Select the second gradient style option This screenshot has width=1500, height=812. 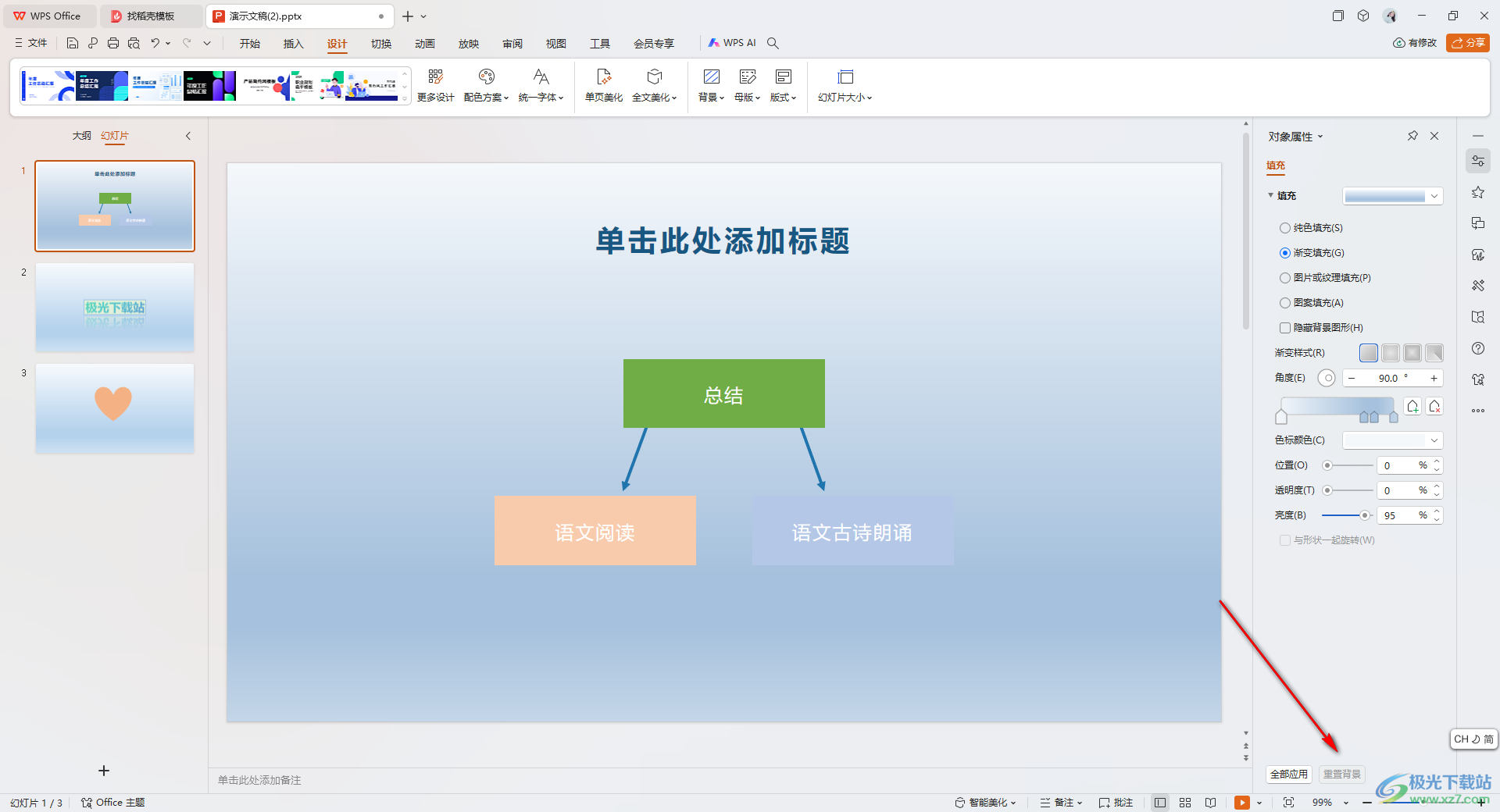pos(1391,353)
